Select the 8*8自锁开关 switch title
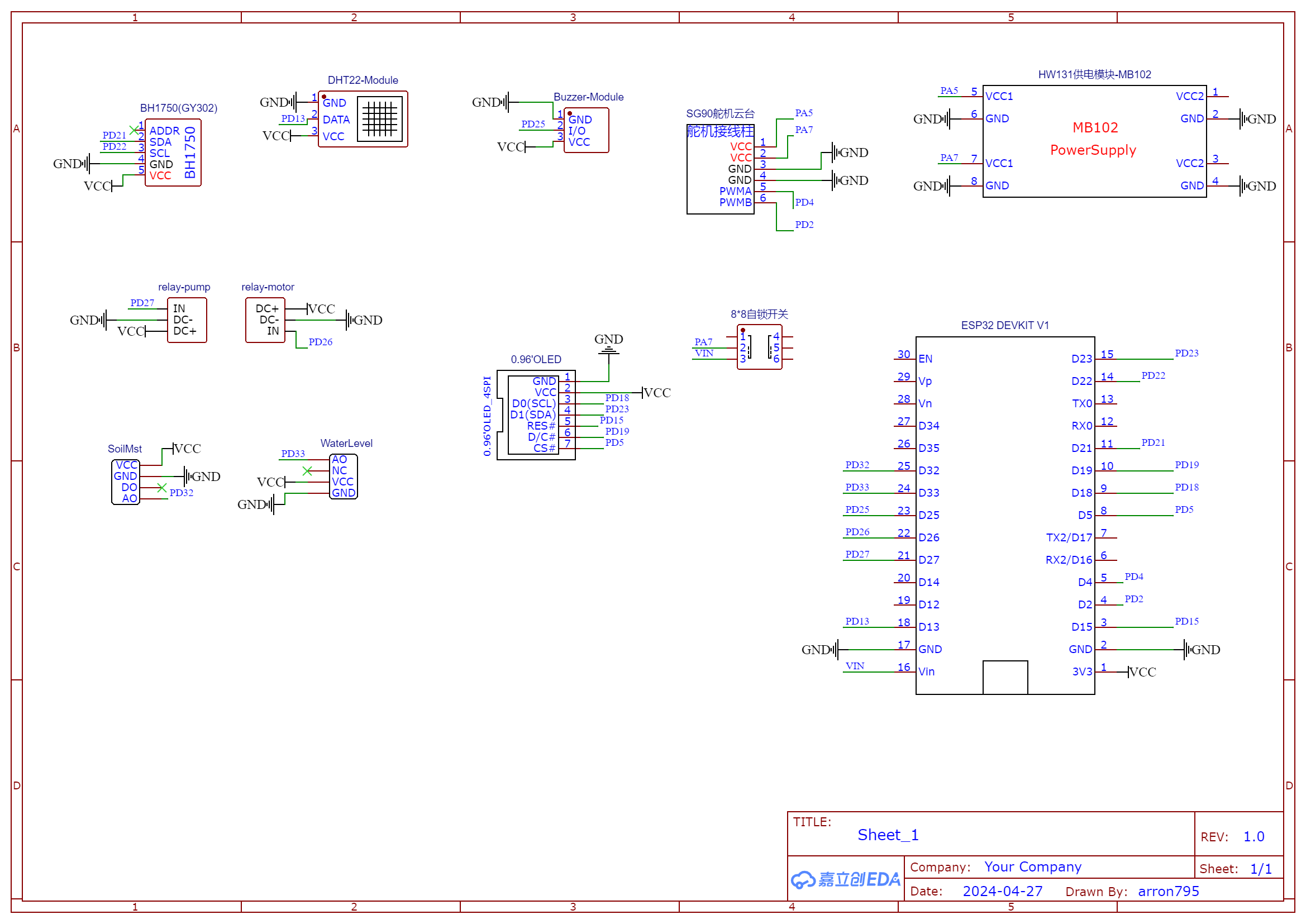 coord(759,314)
